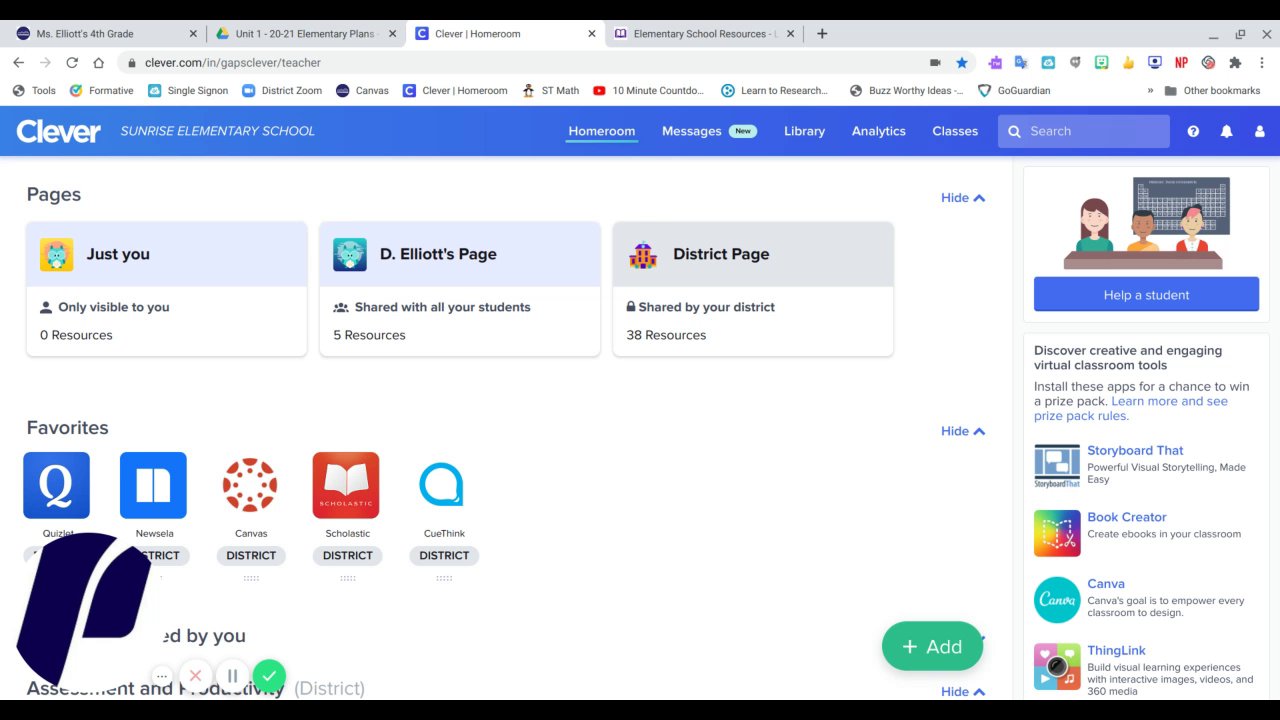This screenshot has height=720, width=1280.
Task: Switch to Homeroom nav tab
Action: pyautogui.click(x=601, y=131)
